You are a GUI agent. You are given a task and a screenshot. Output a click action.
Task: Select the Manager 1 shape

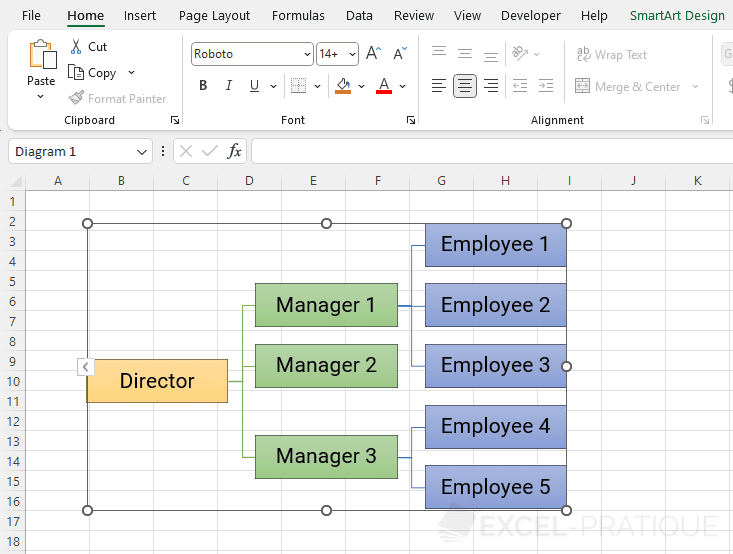coord(326,305)
